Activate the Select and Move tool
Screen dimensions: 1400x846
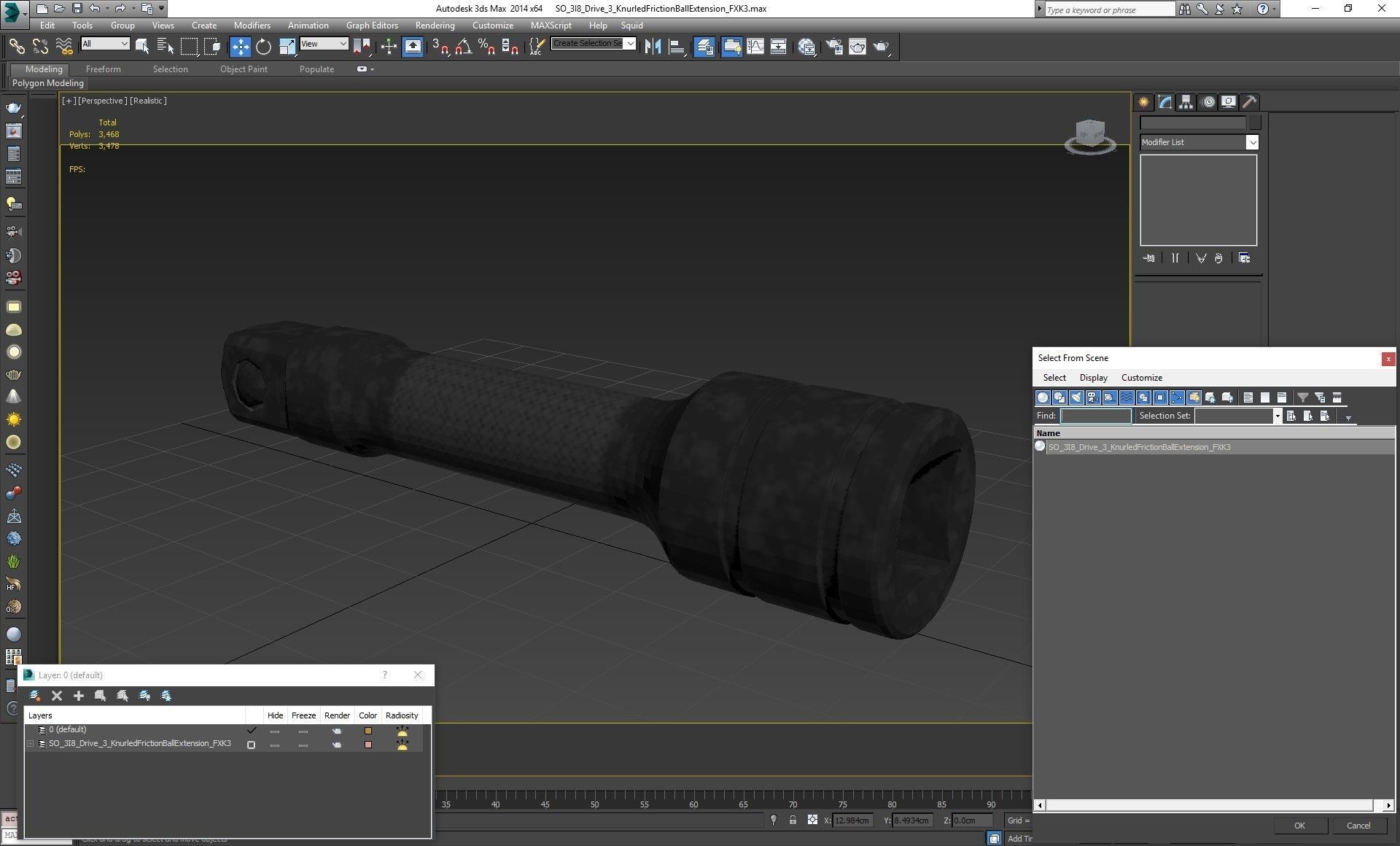tap(240, 47)
